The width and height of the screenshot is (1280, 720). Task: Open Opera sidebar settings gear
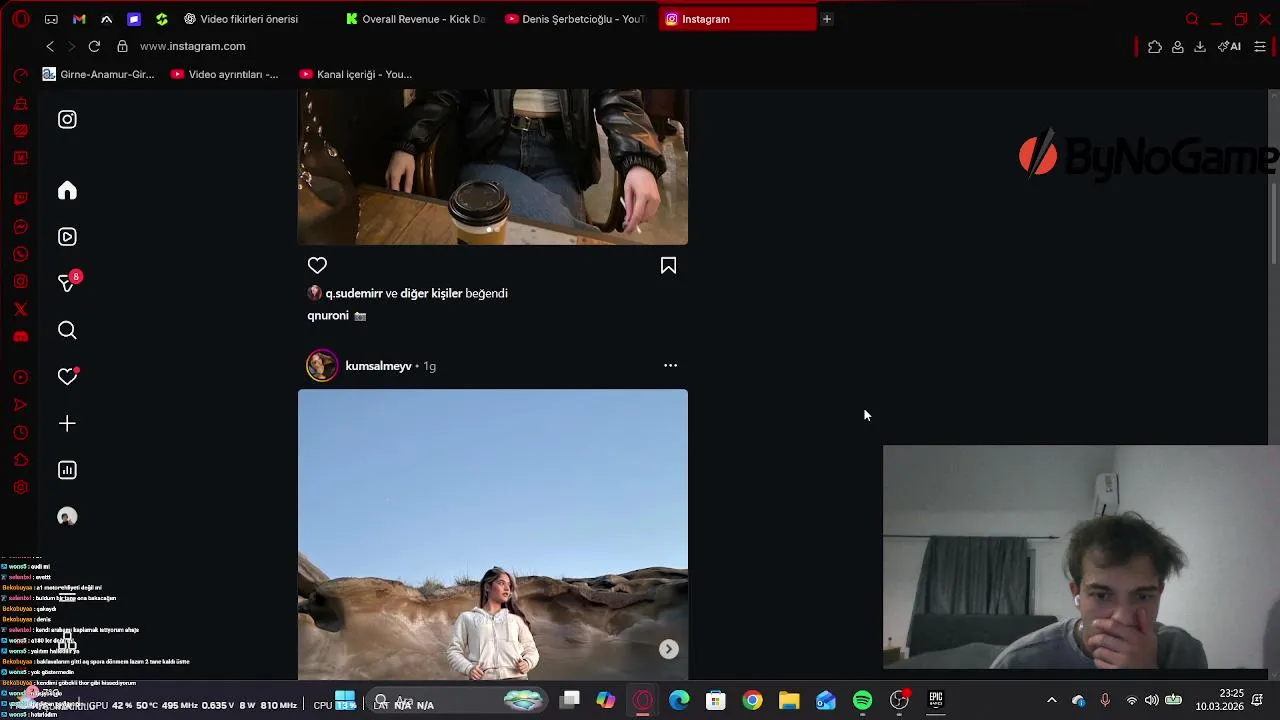point(20,487)
